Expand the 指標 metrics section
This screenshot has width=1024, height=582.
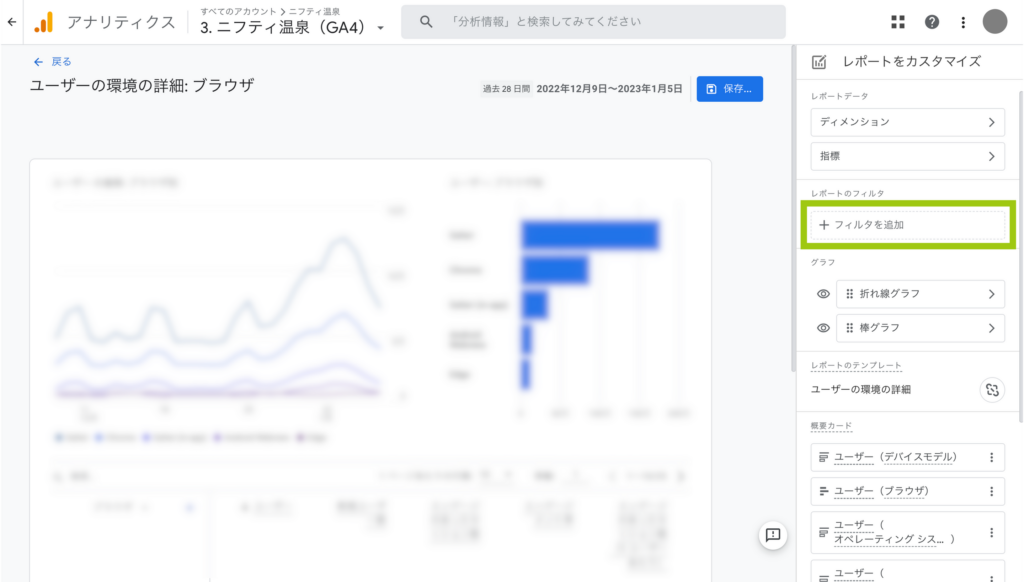(908, 156)
